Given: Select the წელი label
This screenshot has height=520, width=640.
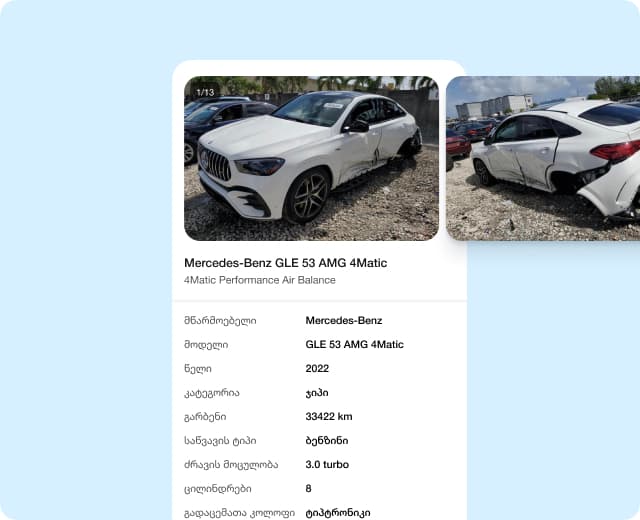Looking at the screenshot, I should 198,369.
